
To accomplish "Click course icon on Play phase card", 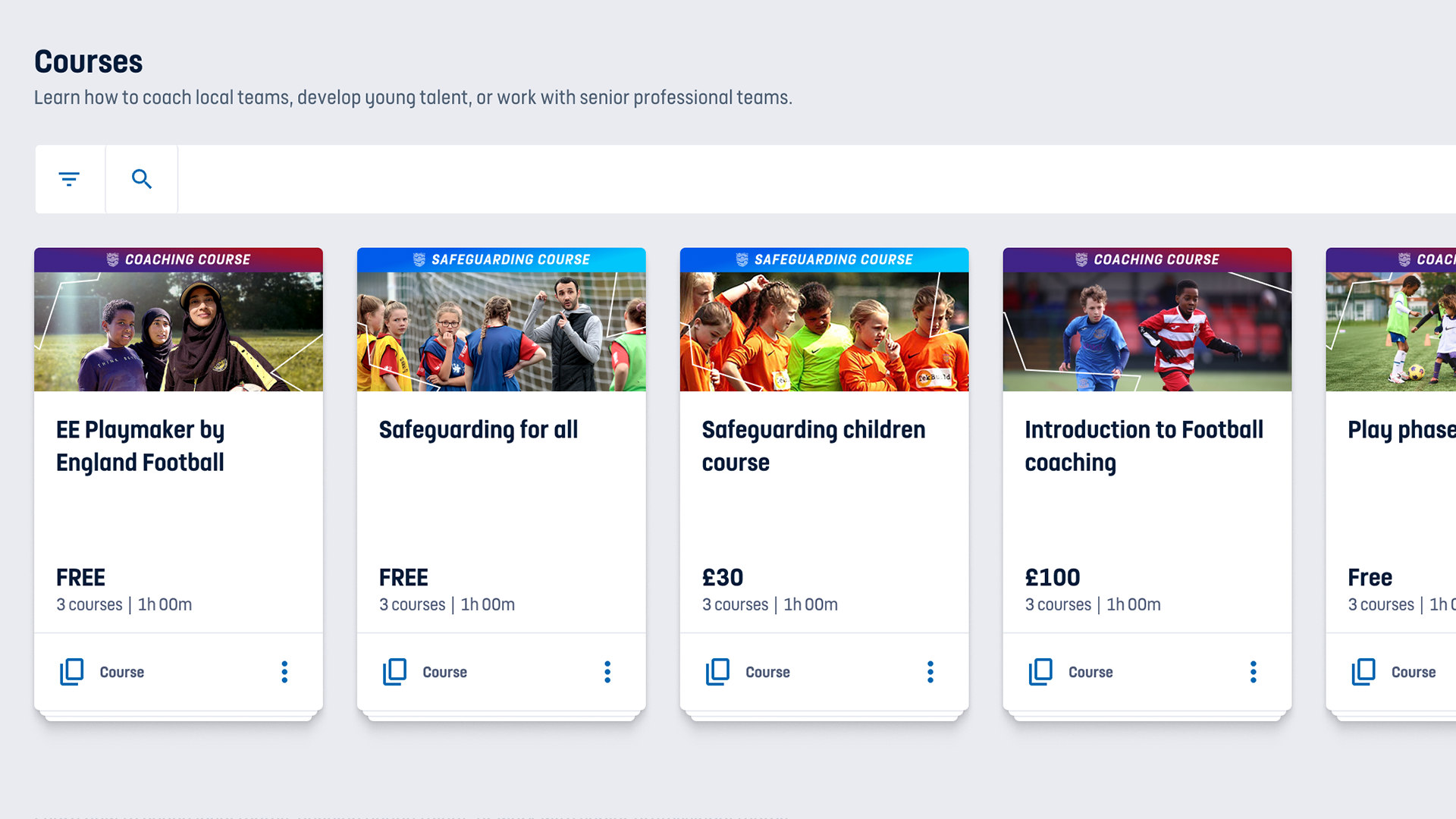I will (1363, 672).
